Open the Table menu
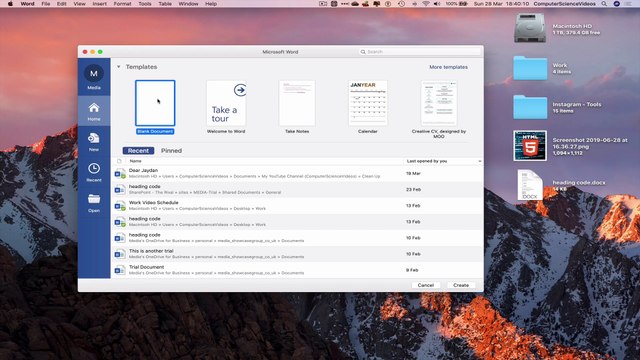The height and width of the screenshot is (360, 640). pos(165,4)
